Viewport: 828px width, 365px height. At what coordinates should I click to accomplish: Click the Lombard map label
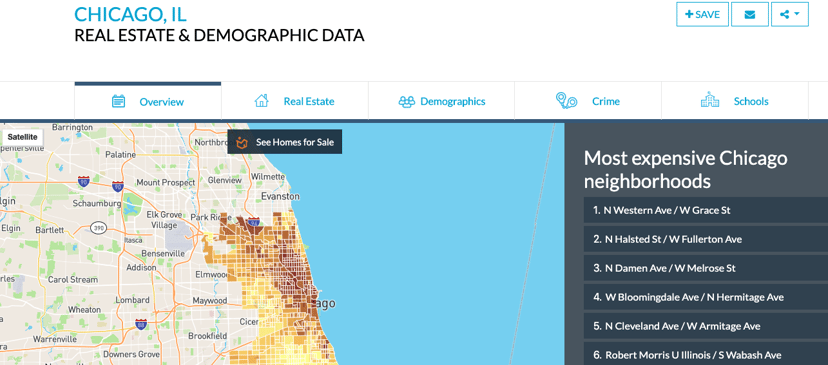[132, 300]
